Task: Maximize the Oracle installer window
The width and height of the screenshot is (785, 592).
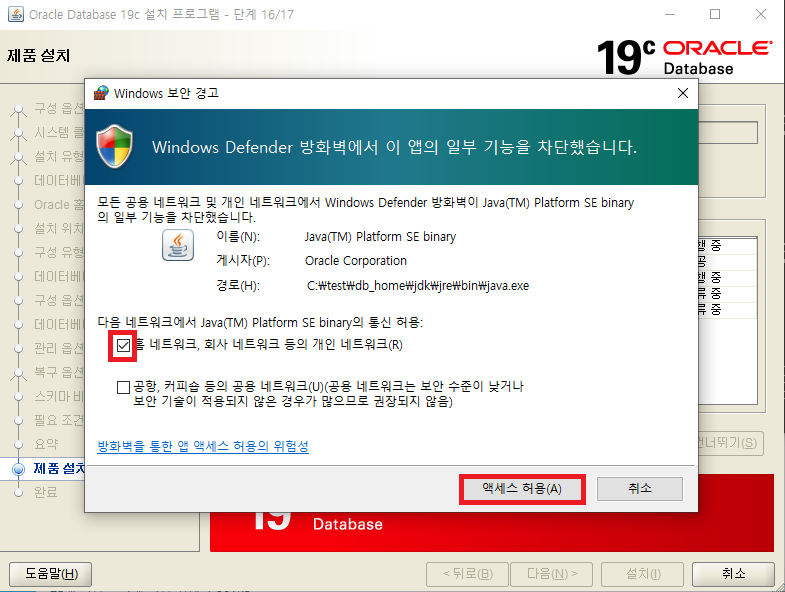Action: point(715,14)
